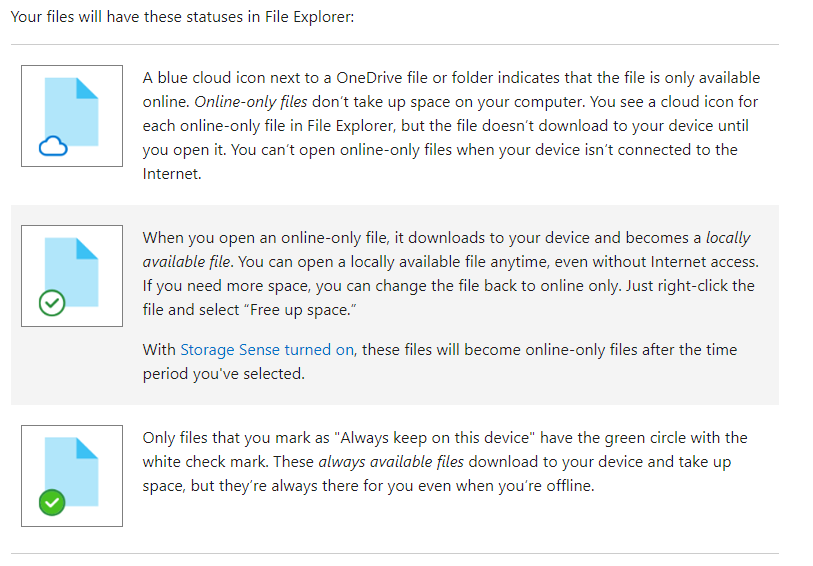Click the word "Internet." ending the first paragraph
The height and width of the screenshot is (566, 813).
pyautogui.click(x=172, y=174)
